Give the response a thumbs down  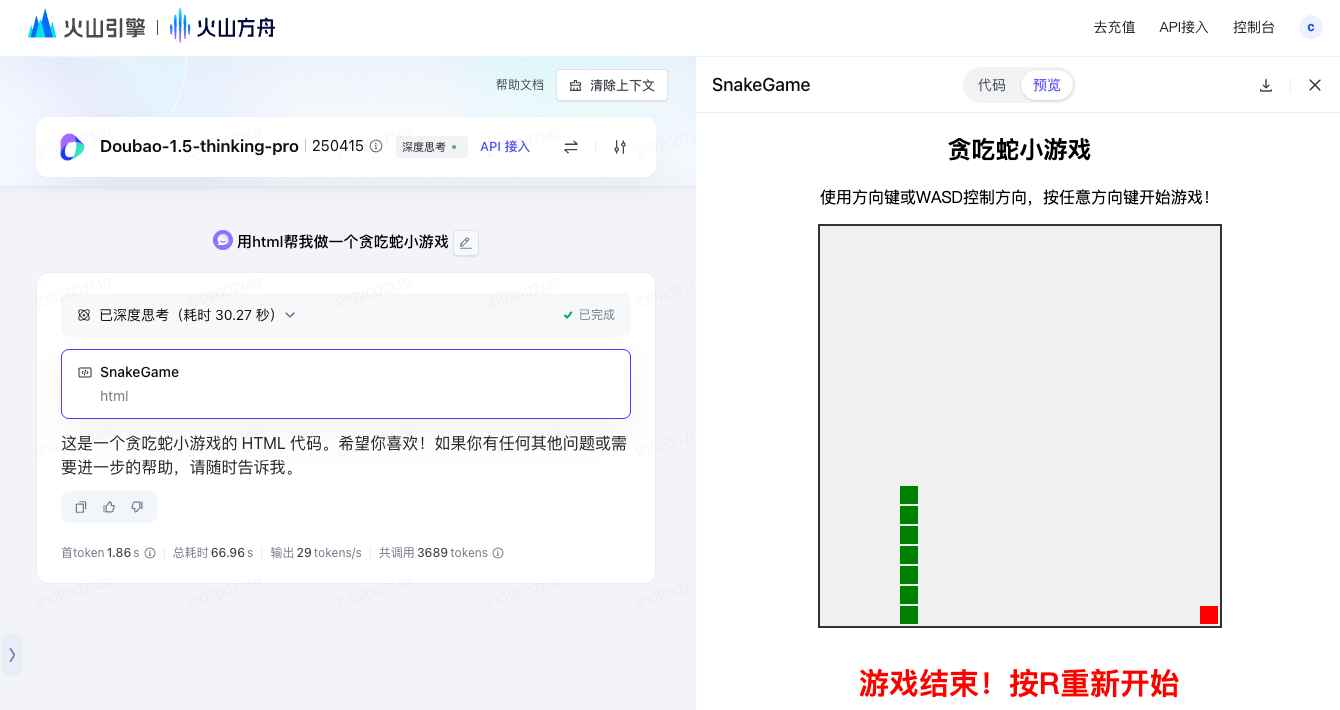(x=137, y=507)
